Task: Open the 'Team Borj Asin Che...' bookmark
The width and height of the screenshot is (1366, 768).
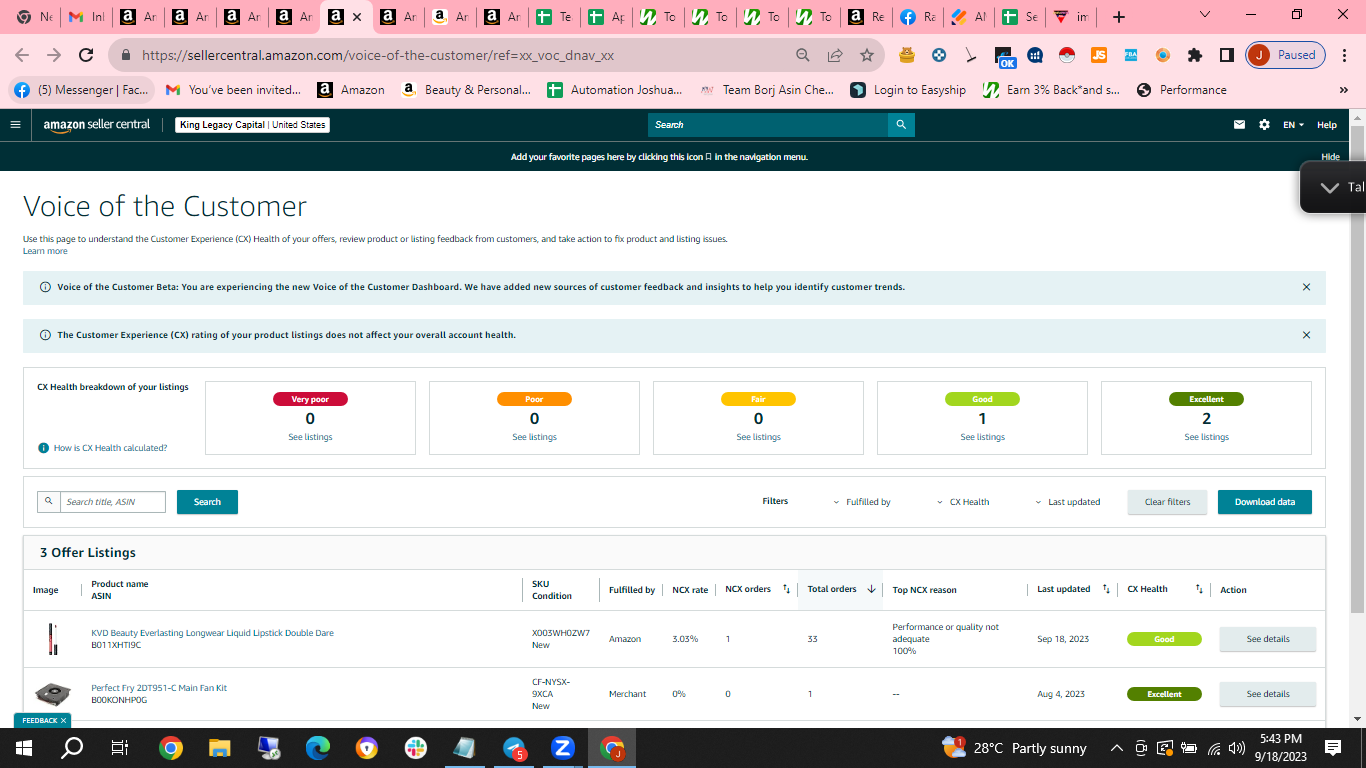Action: tap(767, 90)
